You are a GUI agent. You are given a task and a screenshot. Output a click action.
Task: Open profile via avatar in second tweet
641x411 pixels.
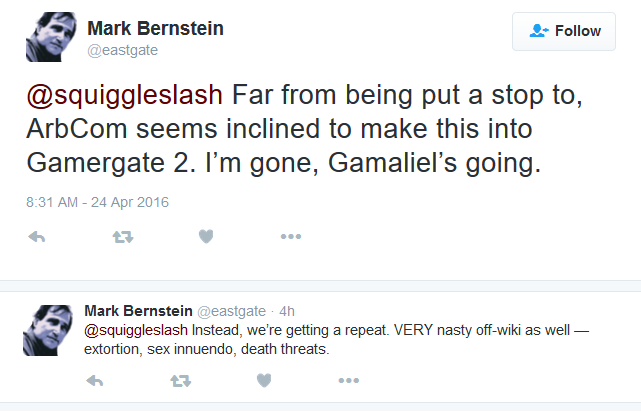pyautogui.click(x=48, y=330)
